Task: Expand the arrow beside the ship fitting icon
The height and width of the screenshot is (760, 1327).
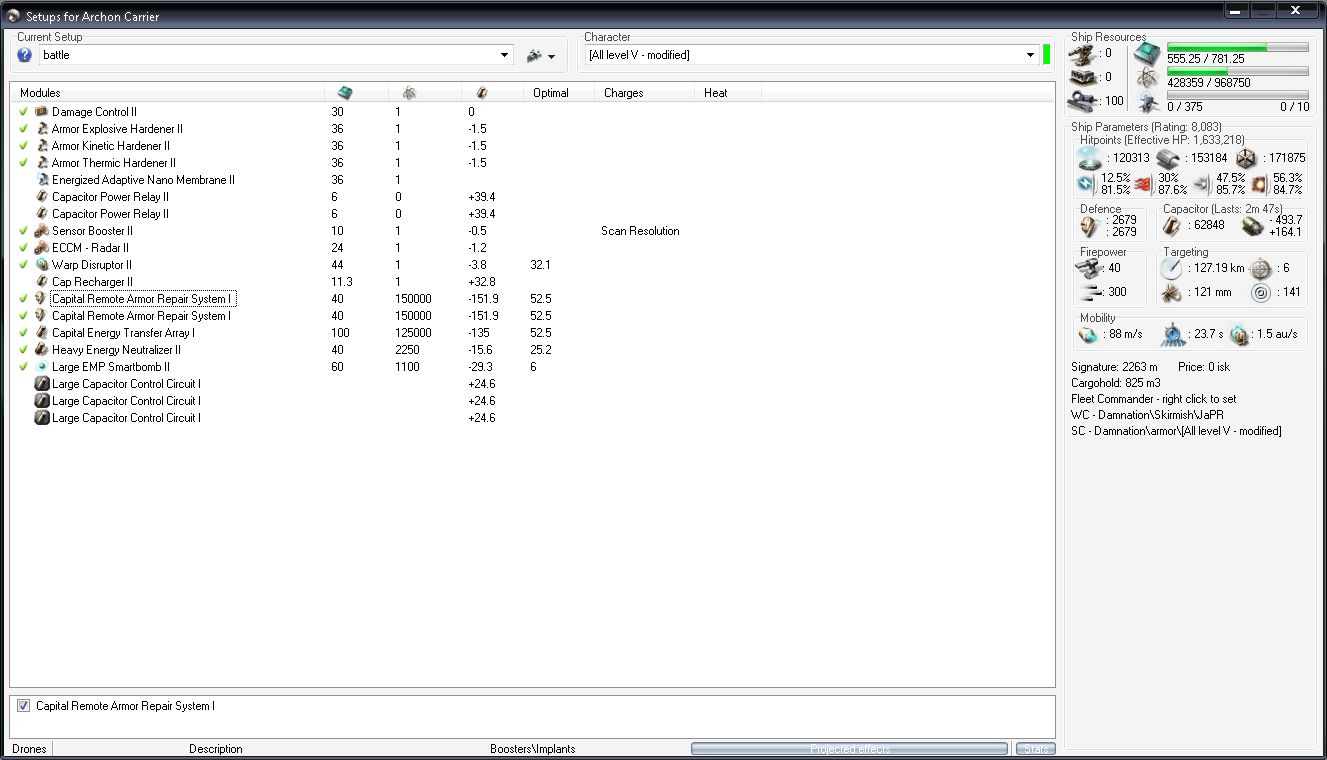Action: (x=551, y=57)
